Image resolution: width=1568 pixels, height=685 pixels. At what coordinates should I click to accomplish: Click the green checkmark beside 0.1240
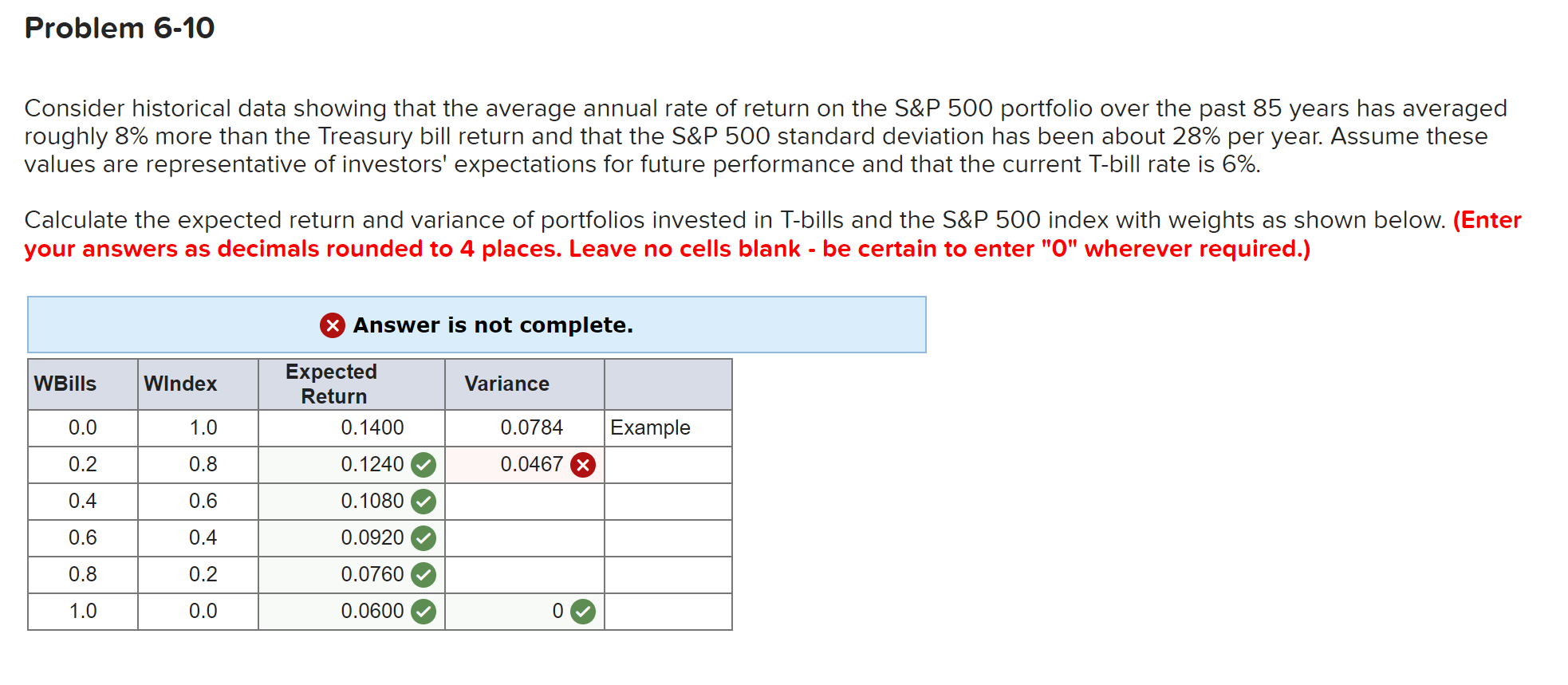(424, 465)
